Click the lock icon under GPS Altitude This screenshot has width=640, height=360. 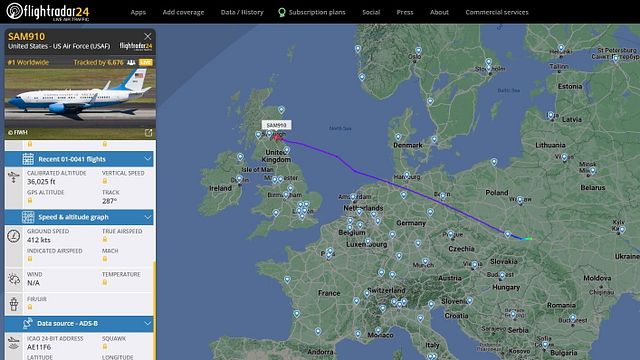coord(30,200)
